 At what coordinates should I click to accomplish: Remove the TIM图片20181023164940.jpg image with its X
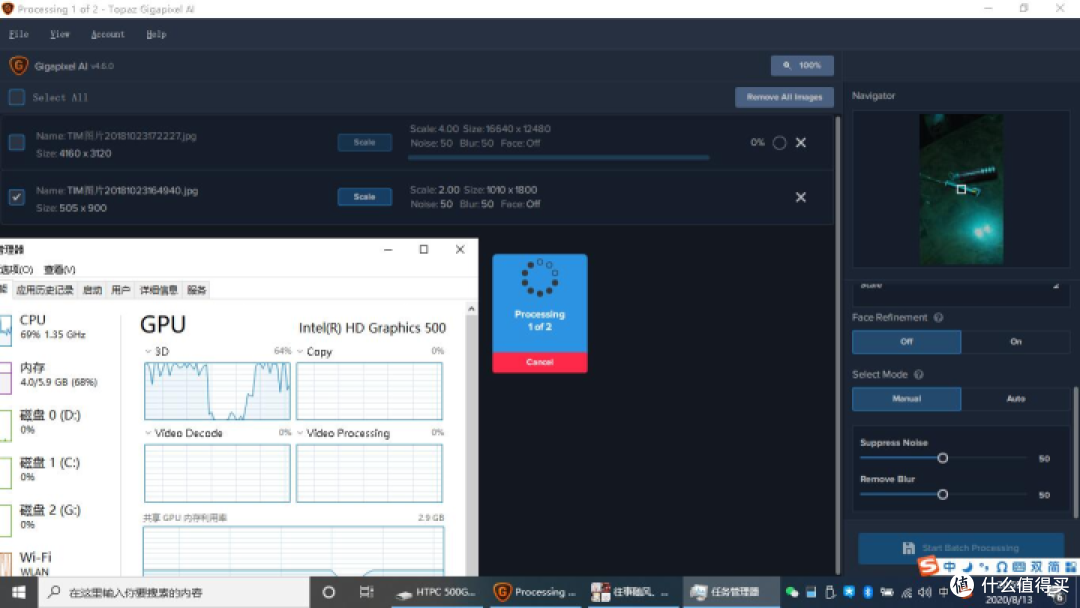pyautogui.click(x=800, y=197)
